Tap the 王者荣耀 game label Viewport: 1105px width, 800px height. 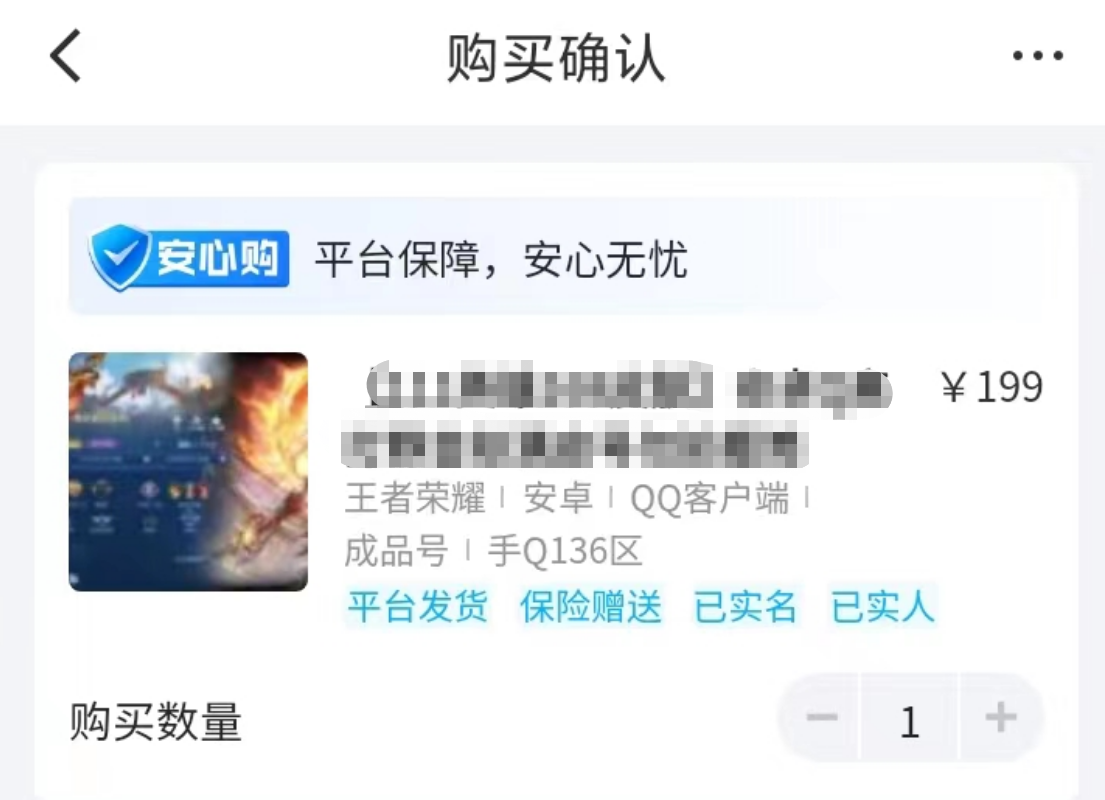pyautogui.click(x=415, y=498)
